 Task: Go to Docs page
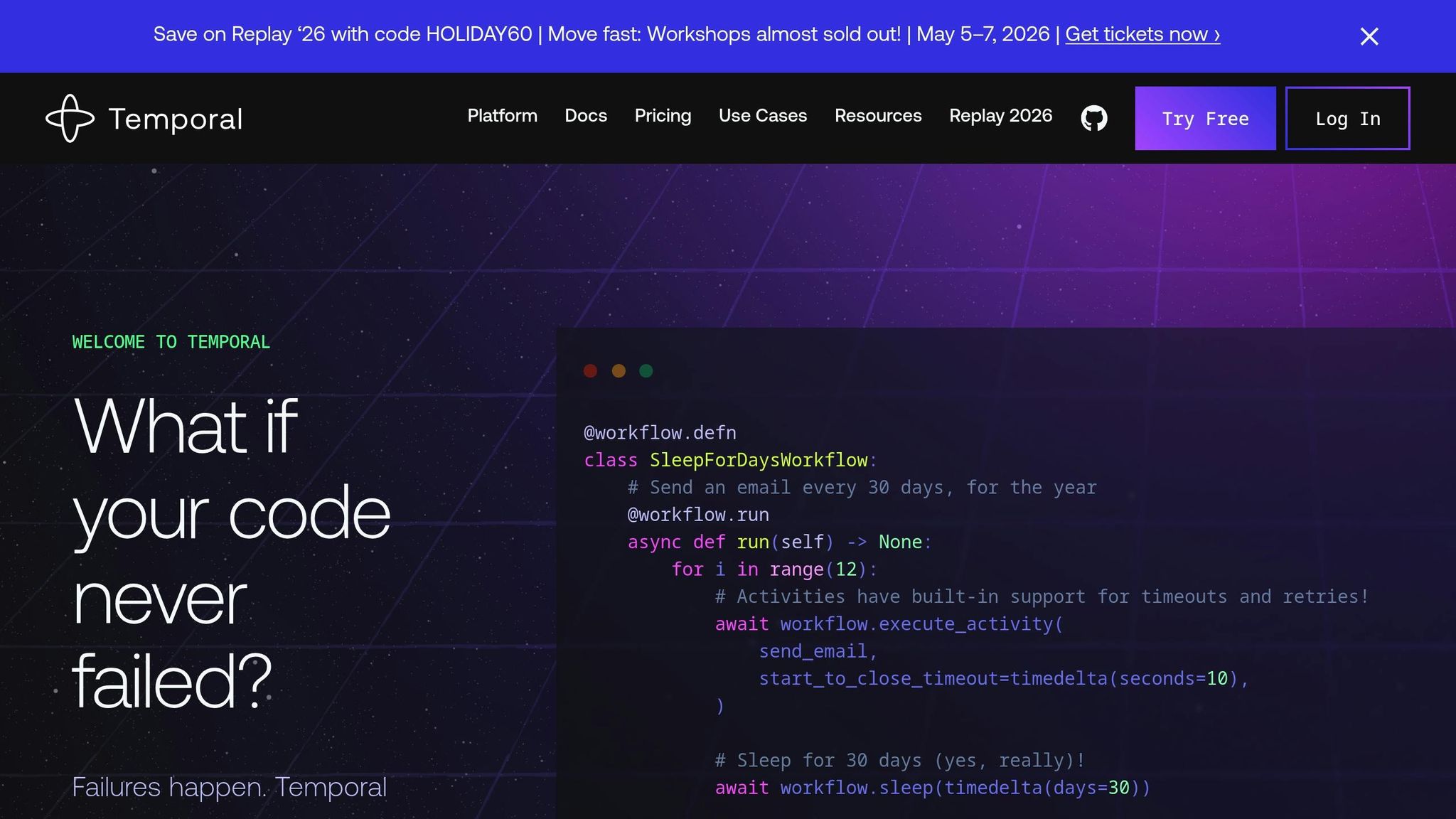point(585,116)
